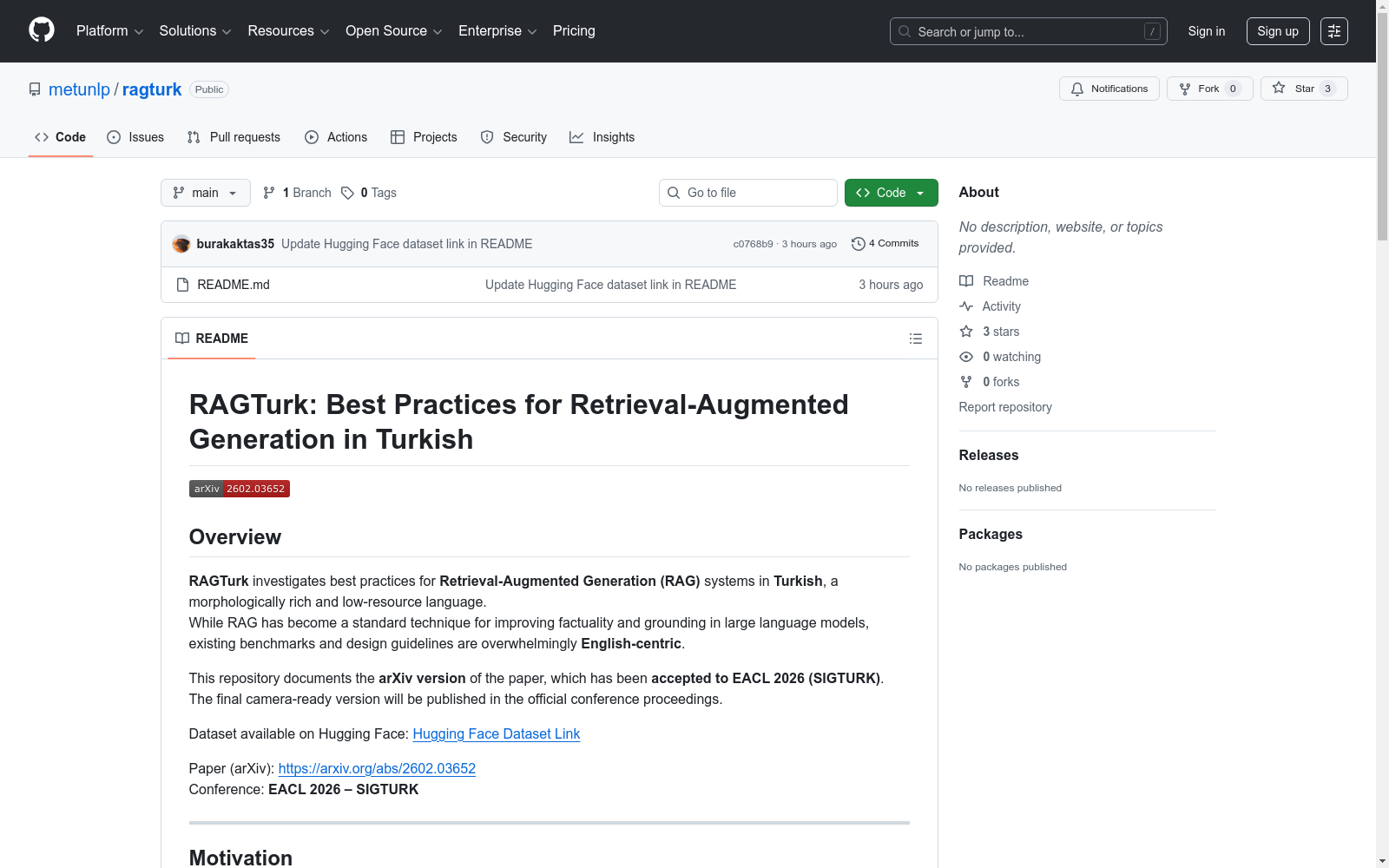Click the star icon beside 3 stars

966,332
